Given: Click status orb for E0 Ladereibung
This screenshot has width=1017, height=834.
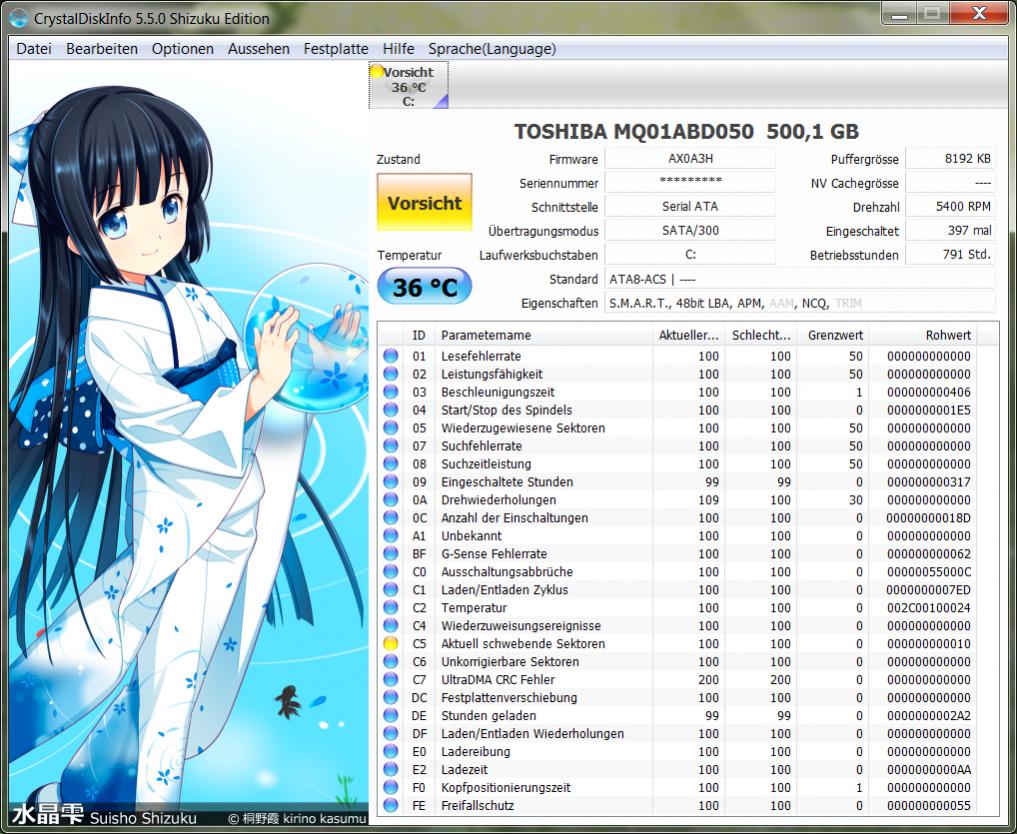Looking at the screenshot, I should [390, 752].
